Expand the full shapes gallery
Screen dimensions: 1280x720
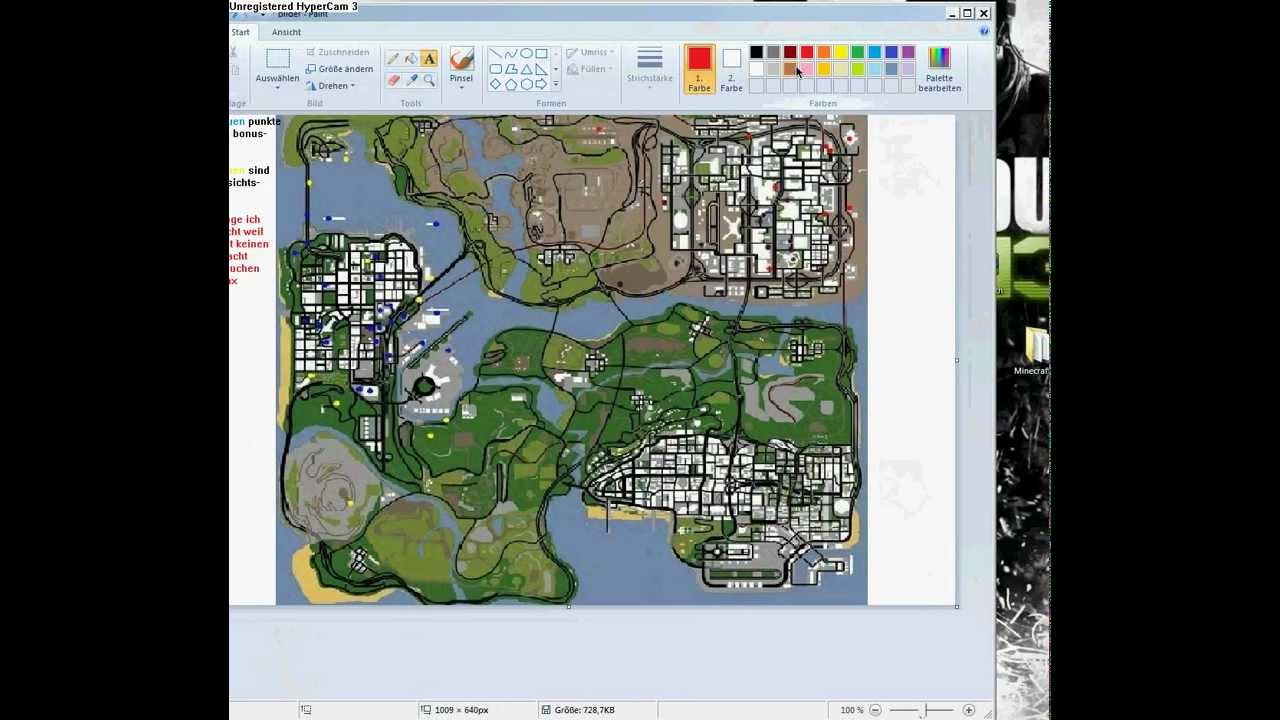[x=556, y=84]
